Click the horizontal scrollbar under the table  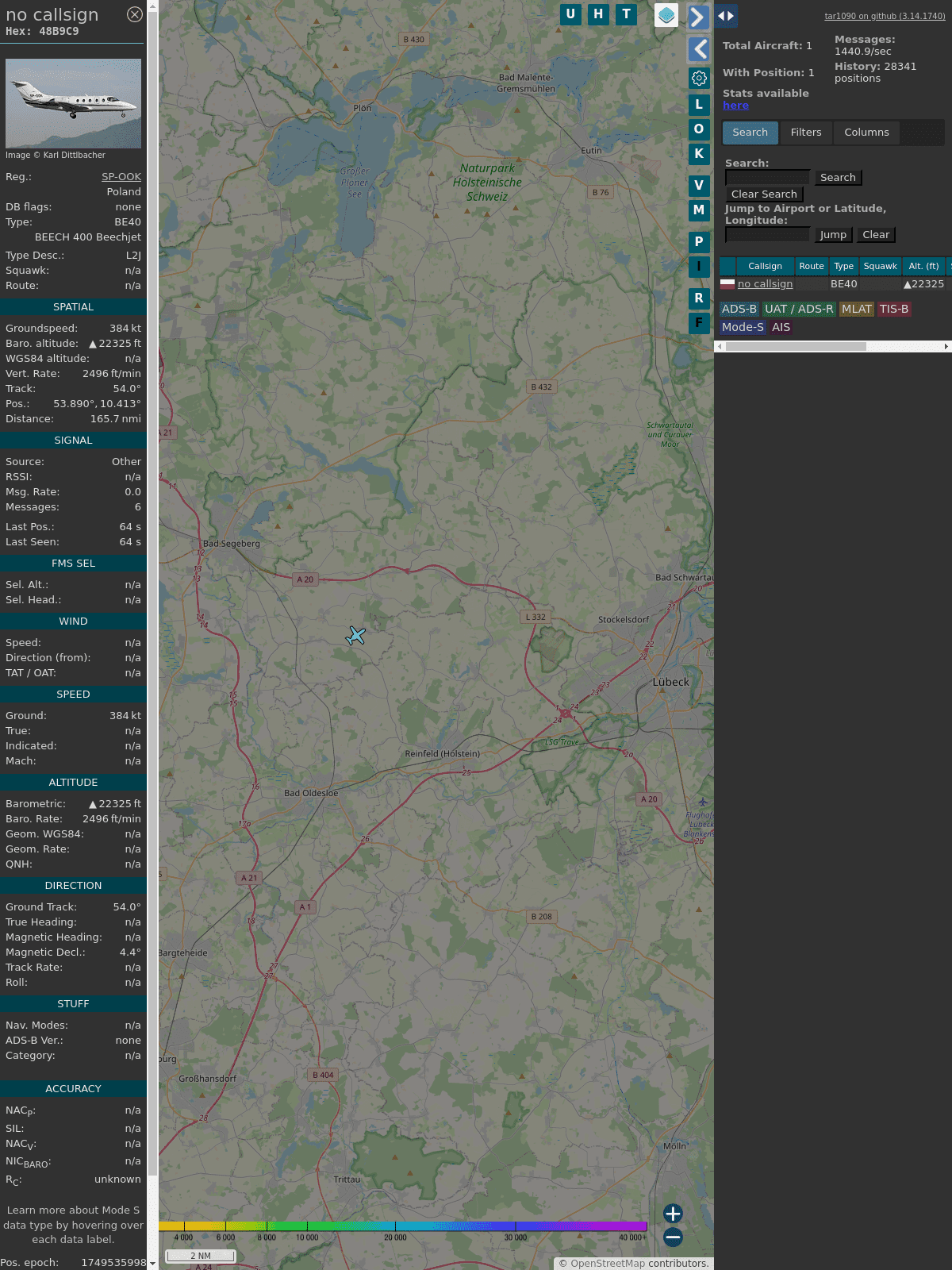click(796, 347)
